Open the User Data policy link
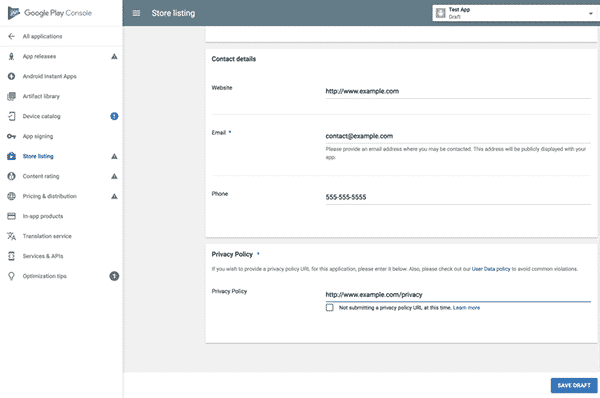 pyautogui.click(x=491, y=269)
